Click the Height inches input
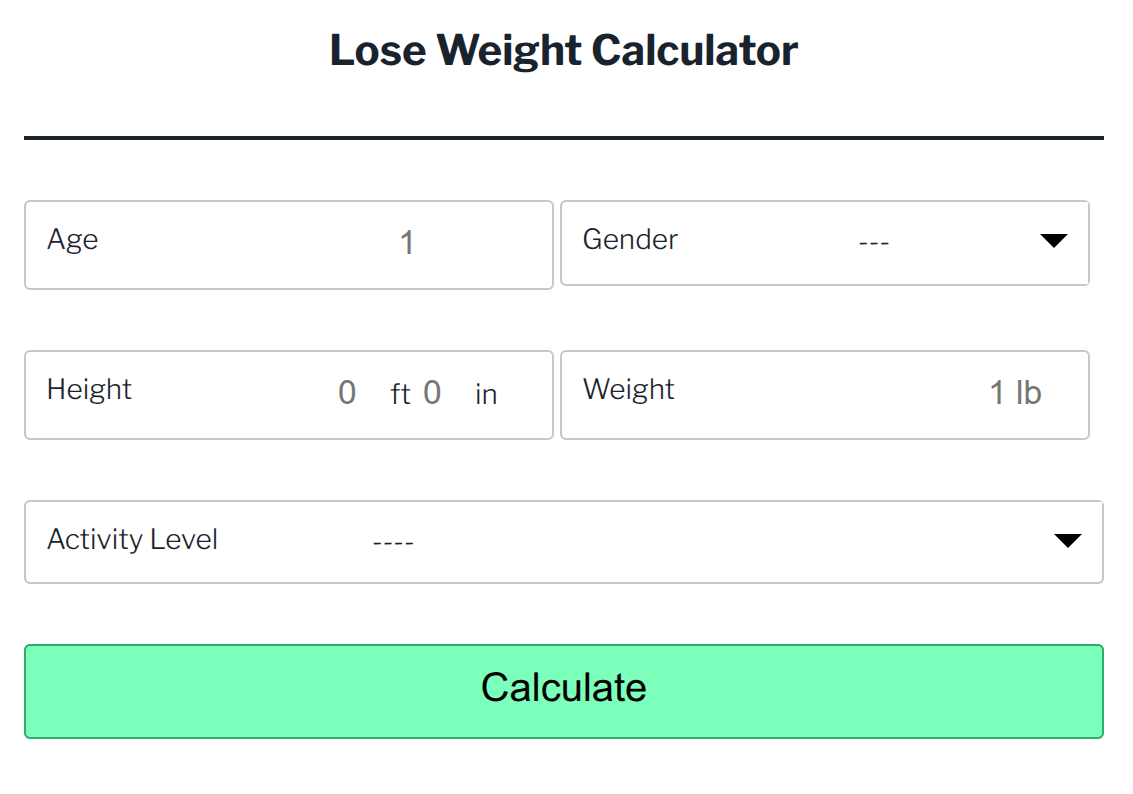Screen dimensions: 1133x794 coord(432,393)
